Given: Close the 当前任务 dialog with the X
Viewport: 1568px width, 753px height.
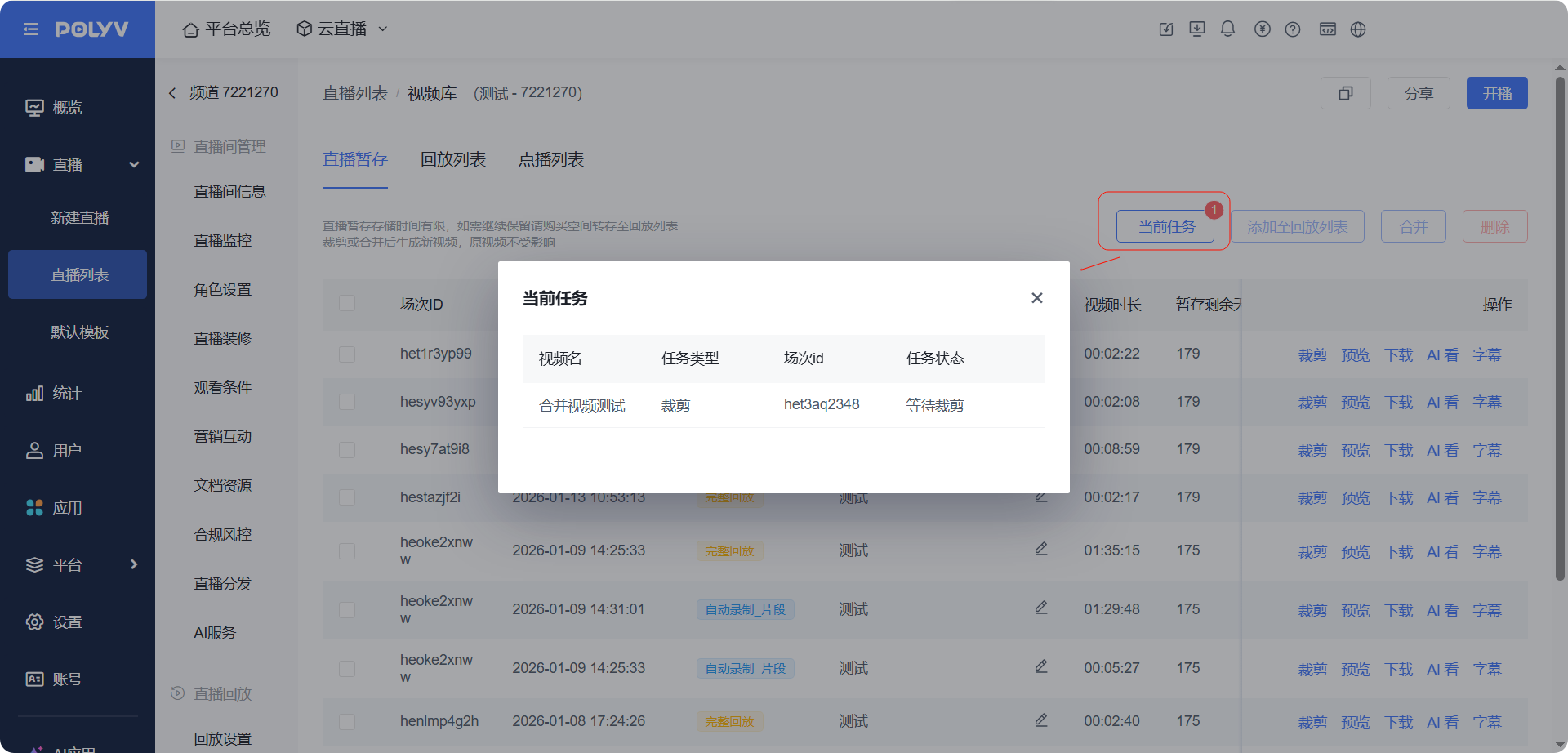Looking at the screenshot, I should [x=1037, y=298].
